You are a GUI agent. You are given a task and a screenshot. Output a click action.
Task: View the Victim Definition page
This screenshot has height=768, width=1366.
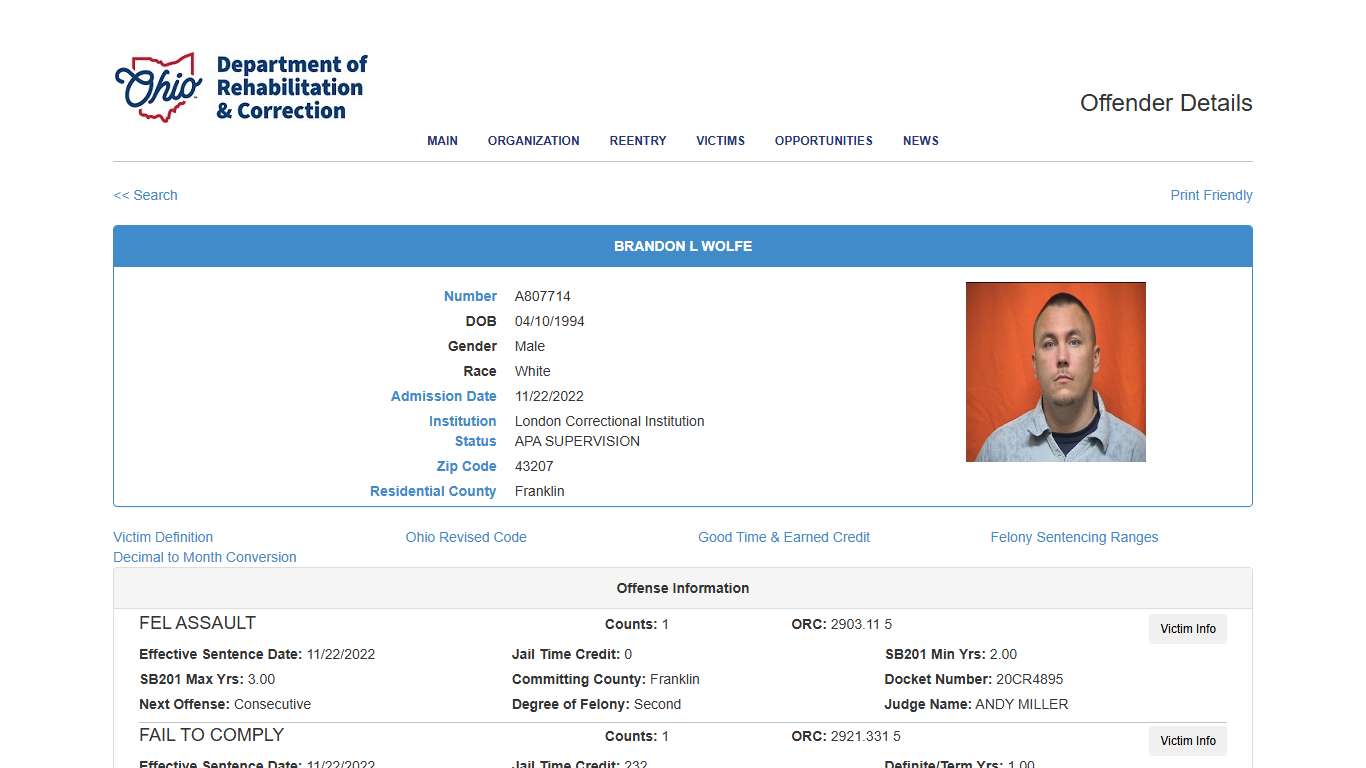click(163, 537)
